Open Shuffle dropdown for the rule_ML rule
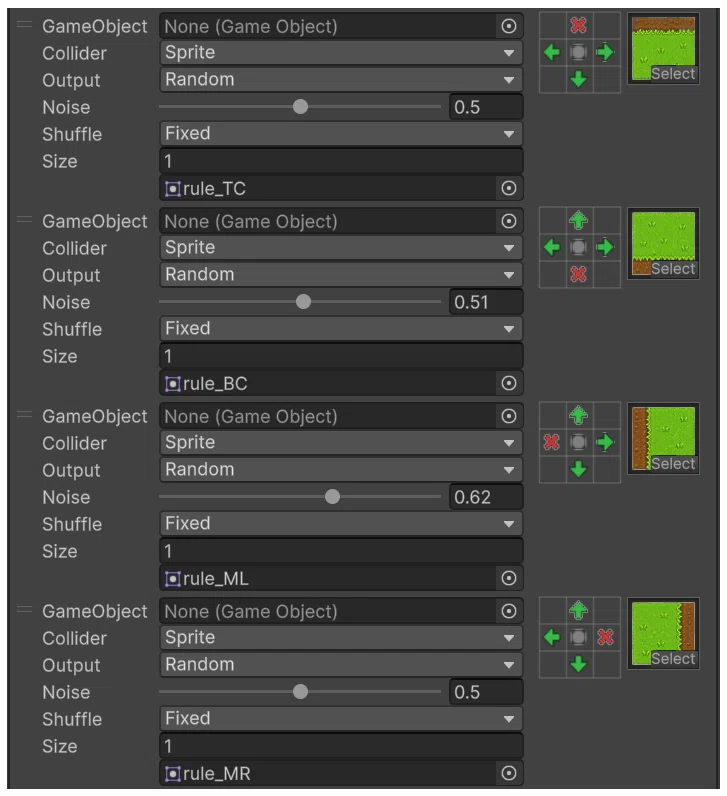 pyautogui.click(x=341, y=524)
